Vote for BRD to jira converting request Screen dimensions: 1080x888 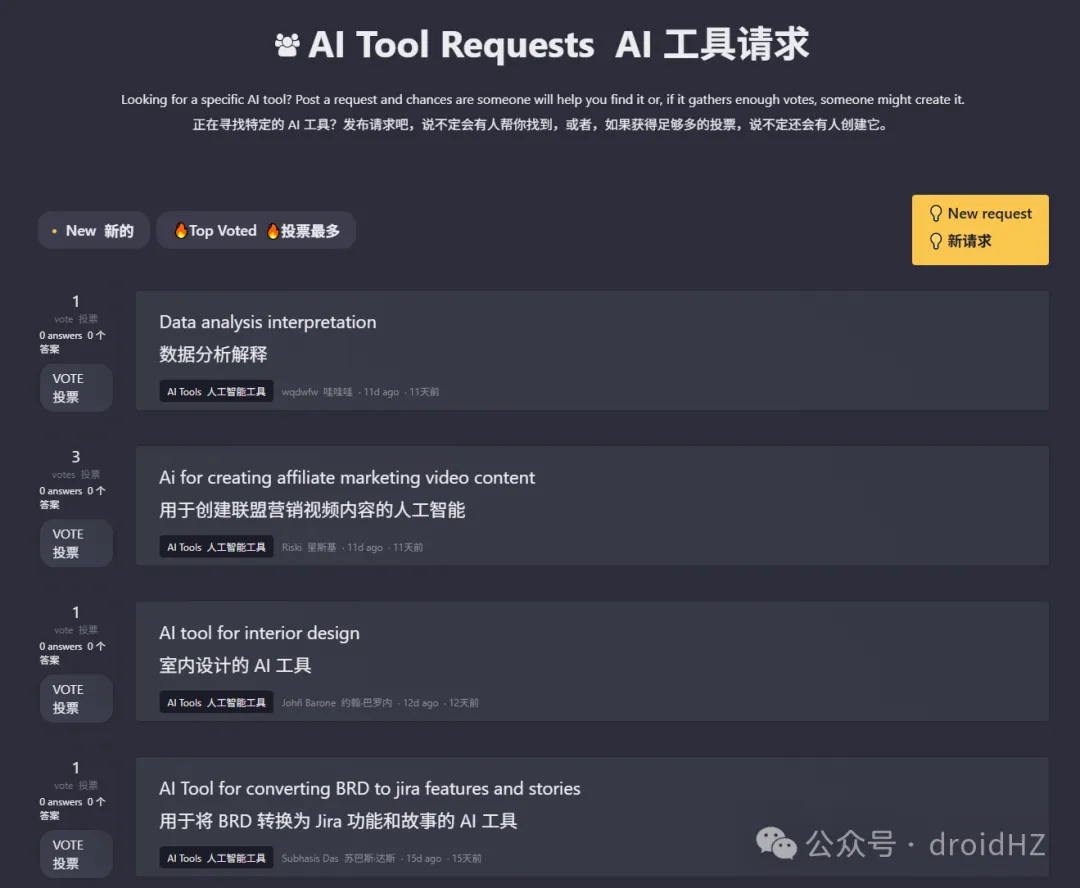[76, 854]
